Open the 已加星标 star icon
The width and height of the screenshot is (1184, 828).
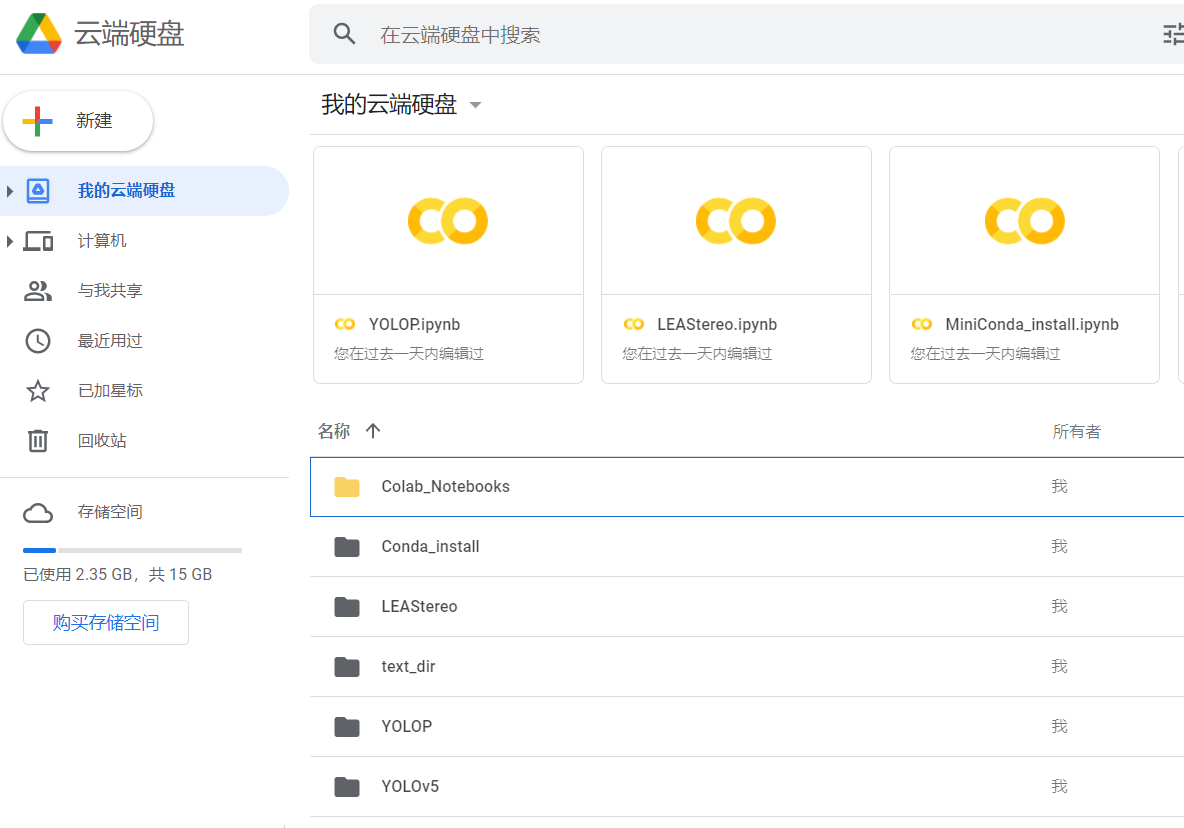click(x=38, y=390)
